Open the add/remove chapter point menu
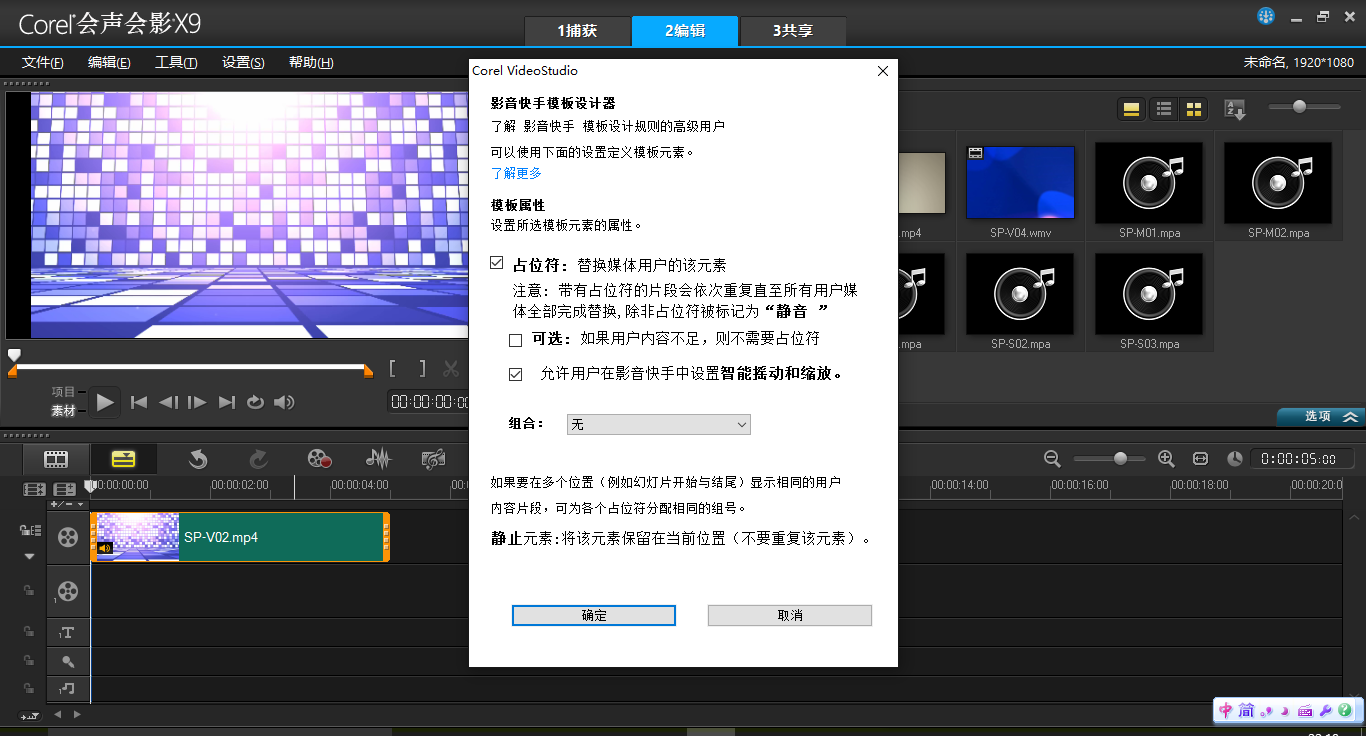The width and height of the screenshot is (1366, 736). 68,505
